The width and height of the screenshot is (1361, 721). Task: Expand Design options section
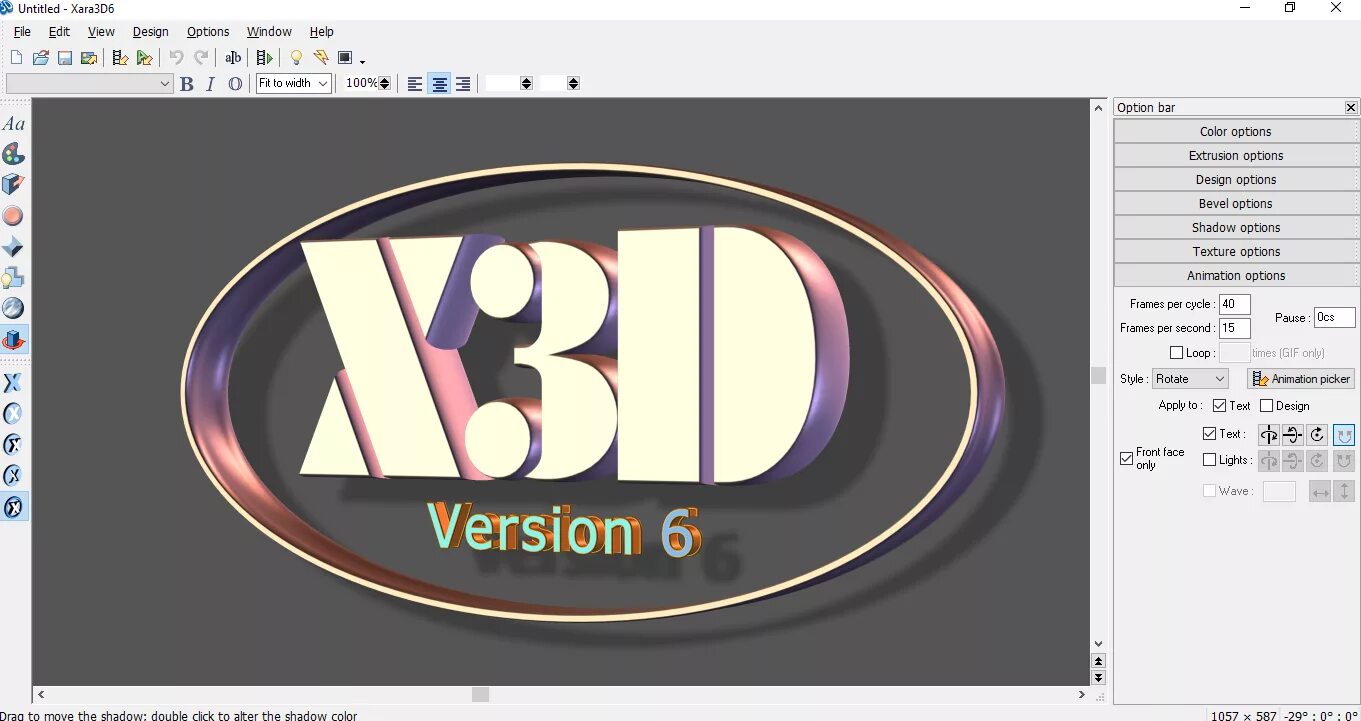click(1236, 180)
